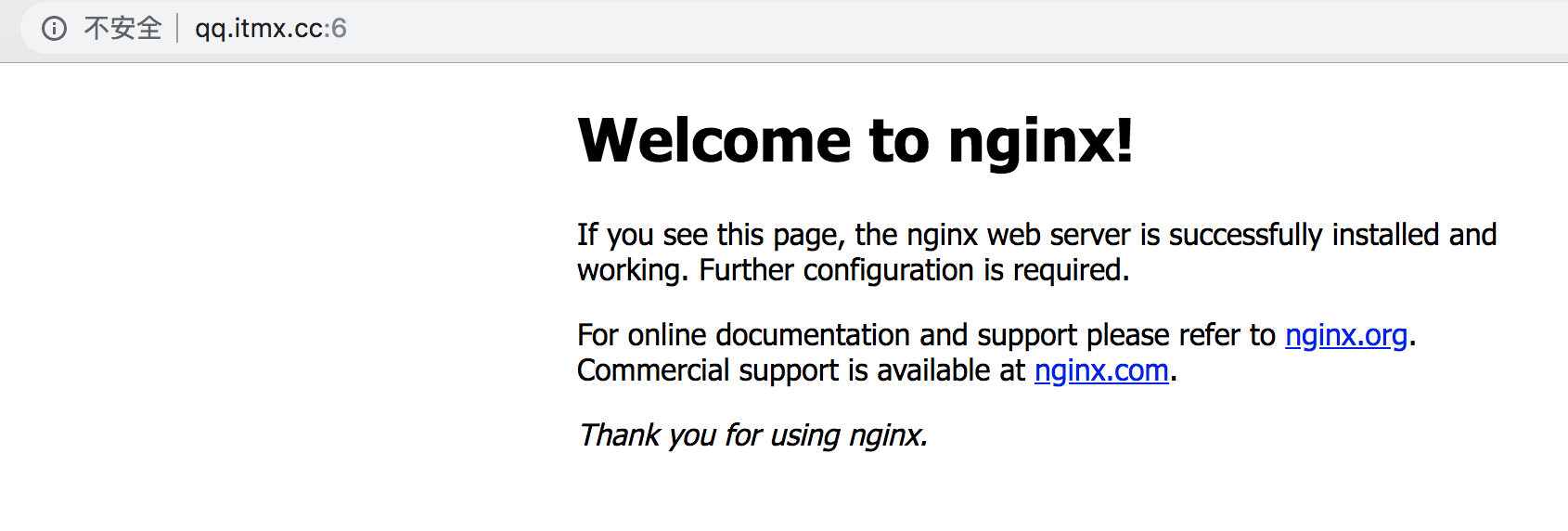Click the "Thank you for using nginx." text
1568x531 pixels.
click(x=752, y=435)
